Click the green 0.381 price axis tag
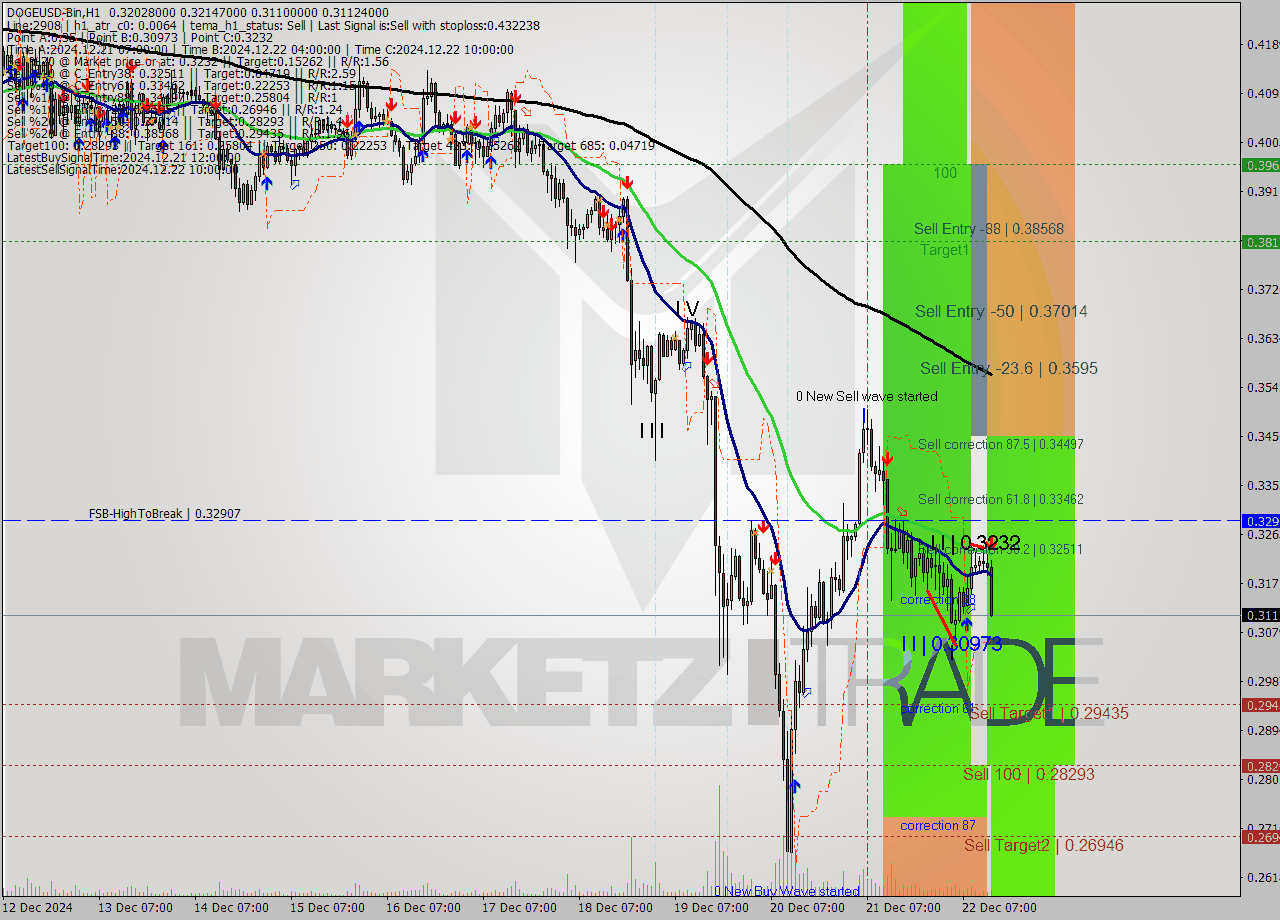Screen dimensions: 1280x920 point(1260,242)
